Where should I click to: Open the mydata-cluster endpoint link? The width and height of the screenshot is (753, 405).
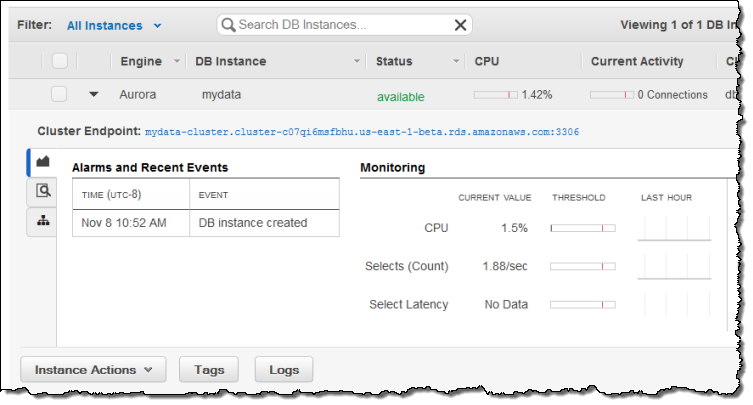click(x=362, y=132)
